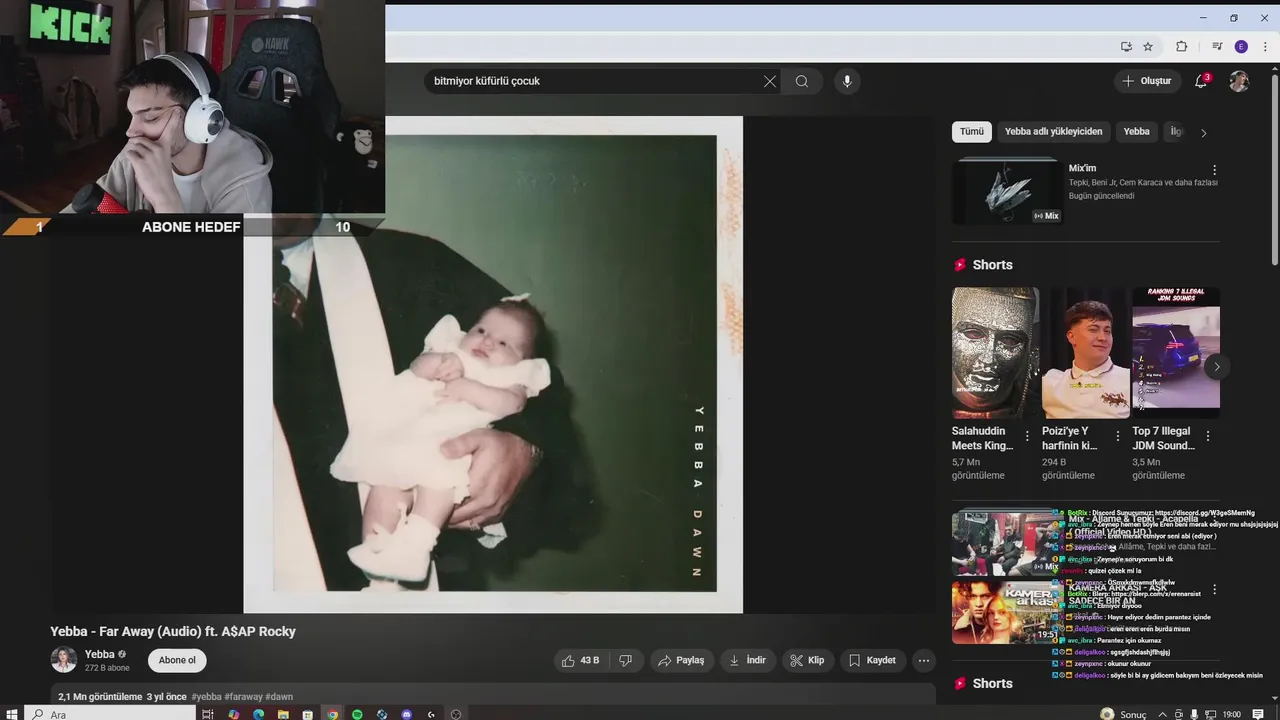Viewport: 1280px width, 720px height.
Task: Show hidden system tray icons
Action: pyautogui.click(x=1165, y=714)
